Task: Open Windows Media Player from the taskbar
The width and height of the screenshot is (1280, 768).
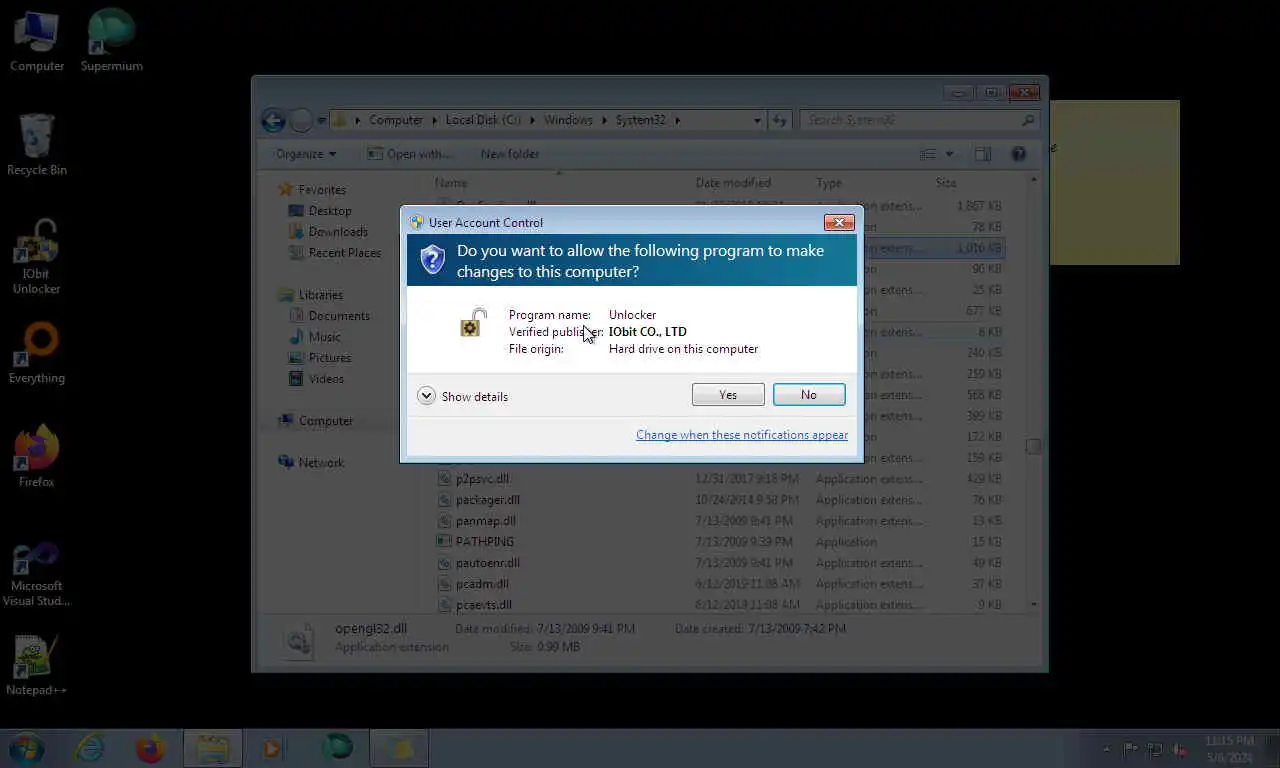Action: click(x=272, y=748)
